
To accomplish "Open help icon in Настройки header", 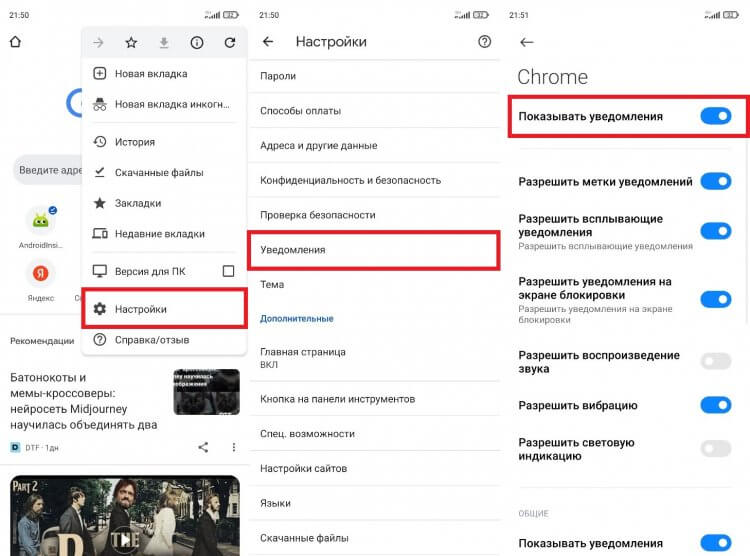I will [485, 42].
